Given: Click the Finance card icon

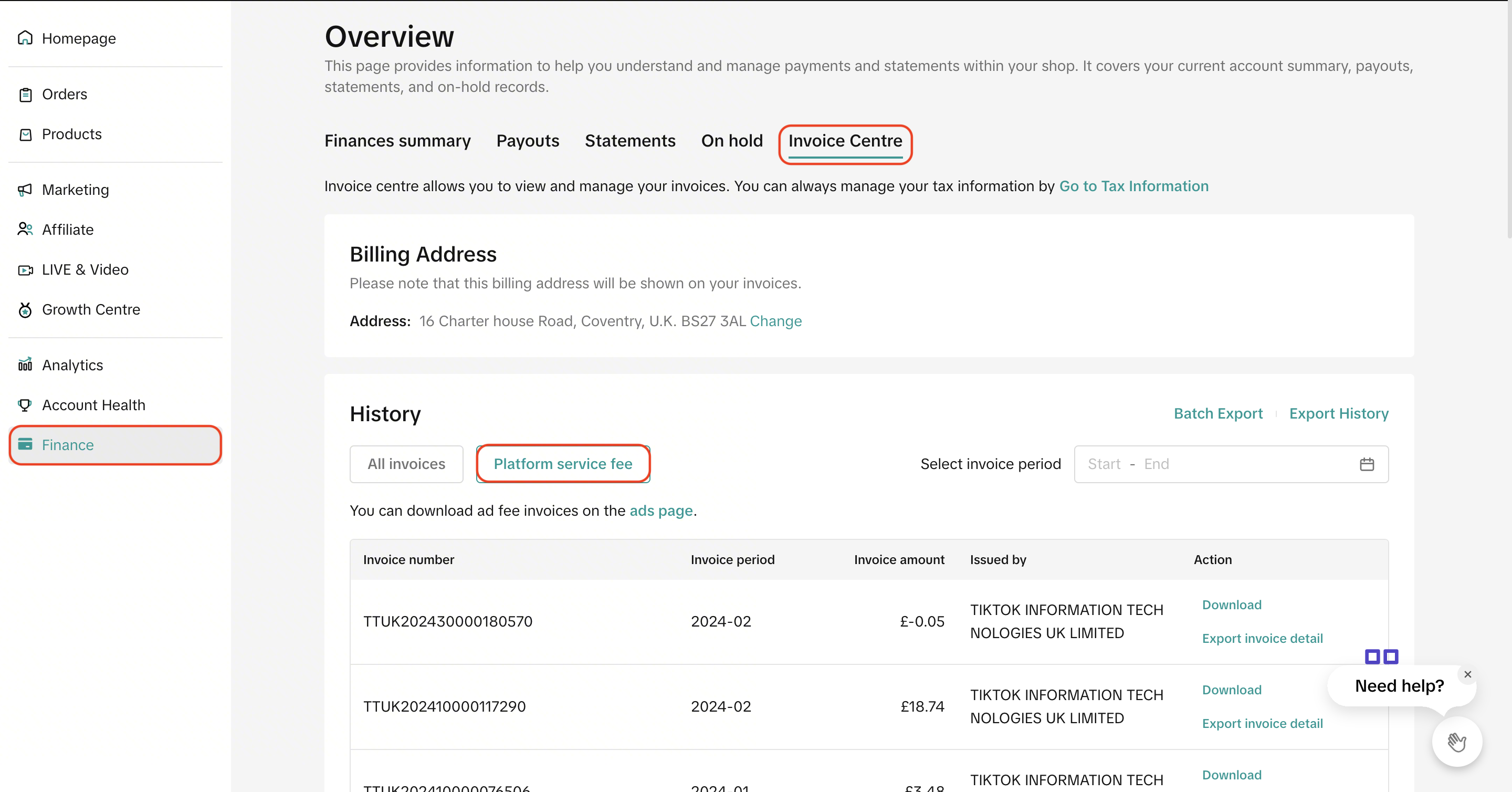Looking at the screenshot, I should tap(25, 444).
